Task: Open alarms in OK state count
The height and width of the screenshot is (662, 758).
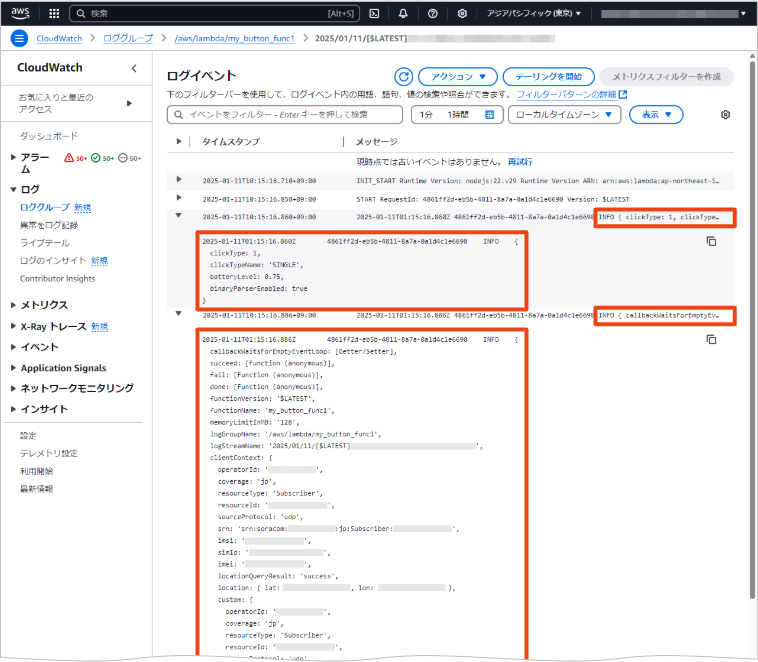Action: tap(102, 158)
